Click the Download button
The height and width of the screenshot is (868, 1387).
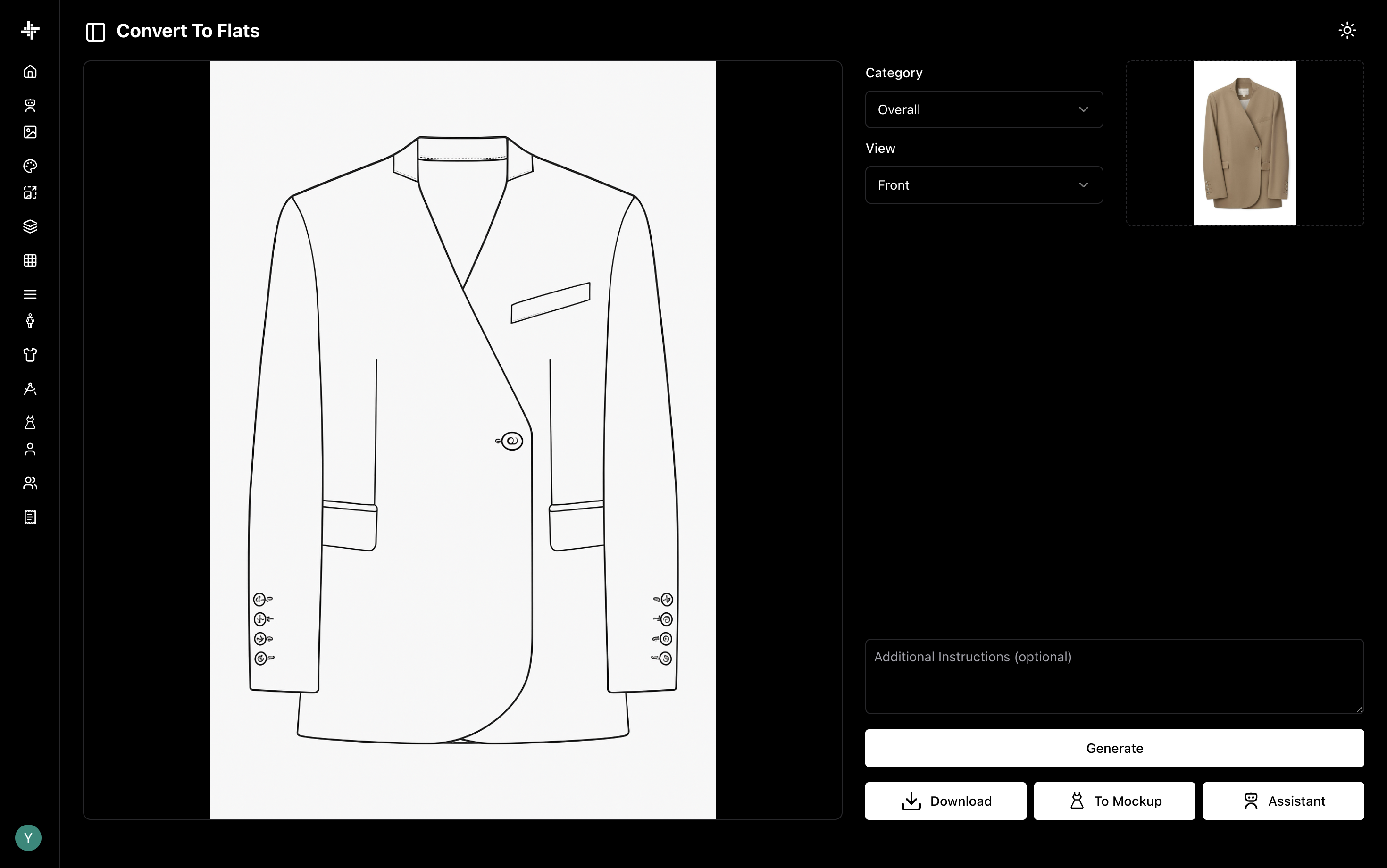[945, 801]
